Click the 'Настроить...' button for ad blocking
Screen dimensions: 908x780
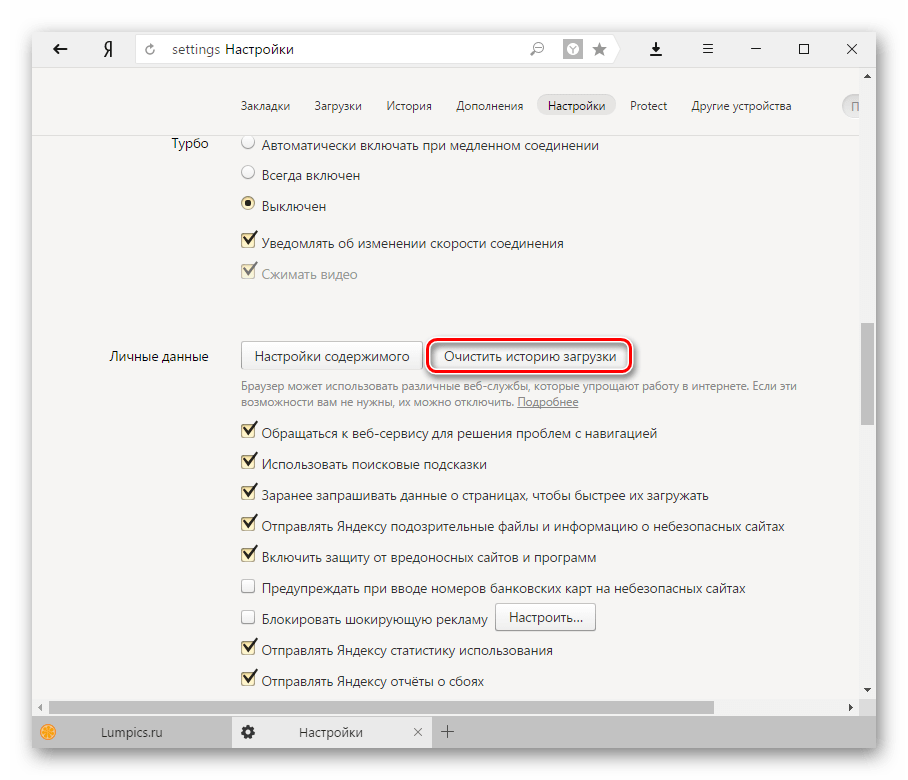(x=545, y=618)
